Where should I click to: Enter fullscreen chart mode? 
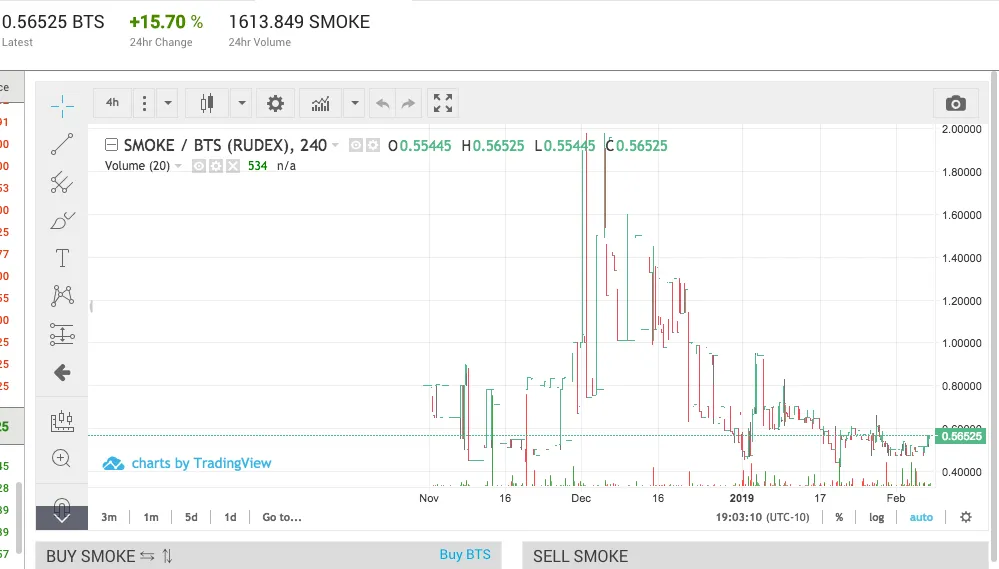coord(443,103)
